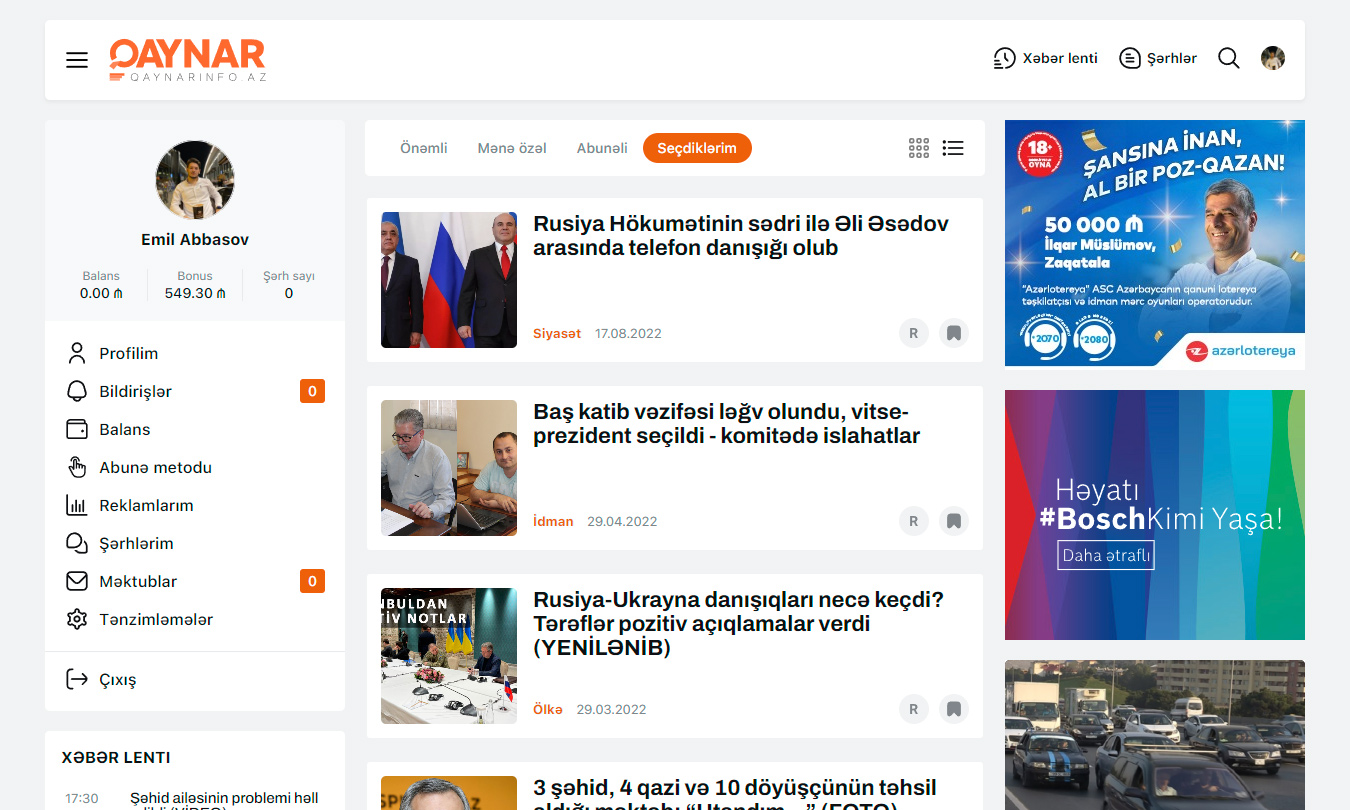Open the Siyasət category link

tap(556, 334)
